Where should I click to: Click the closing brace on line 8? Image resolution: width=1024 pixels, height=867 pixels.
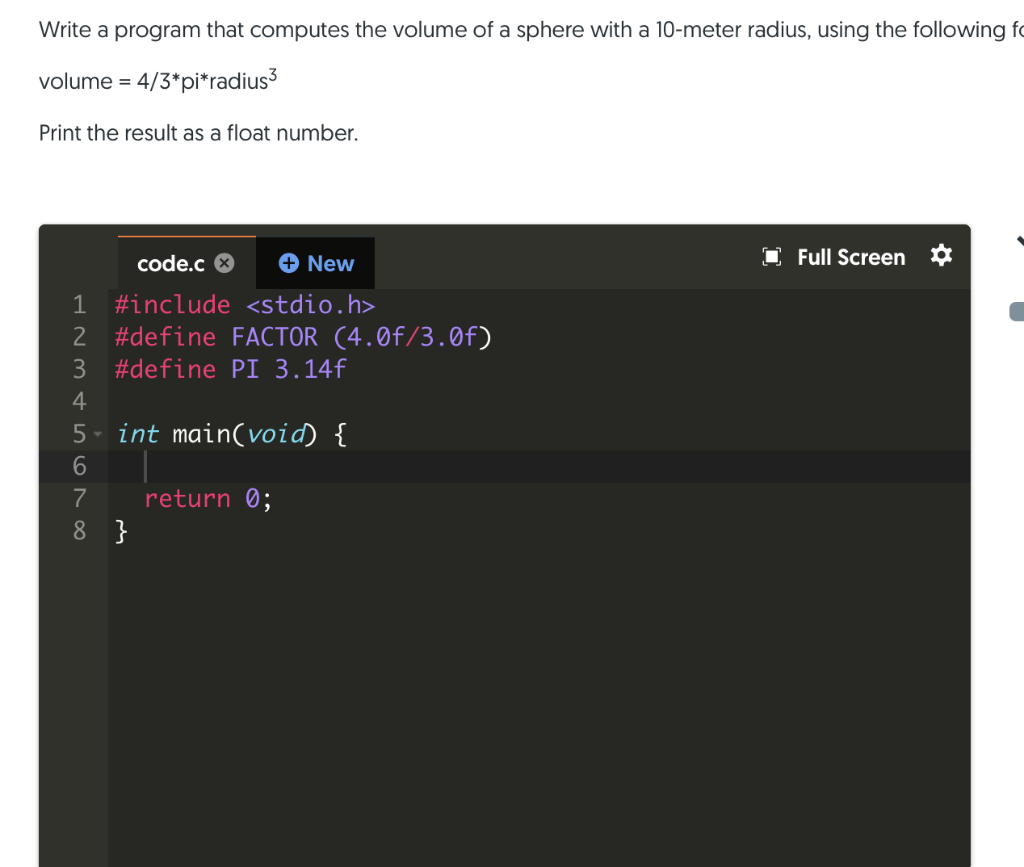(120, 531)
